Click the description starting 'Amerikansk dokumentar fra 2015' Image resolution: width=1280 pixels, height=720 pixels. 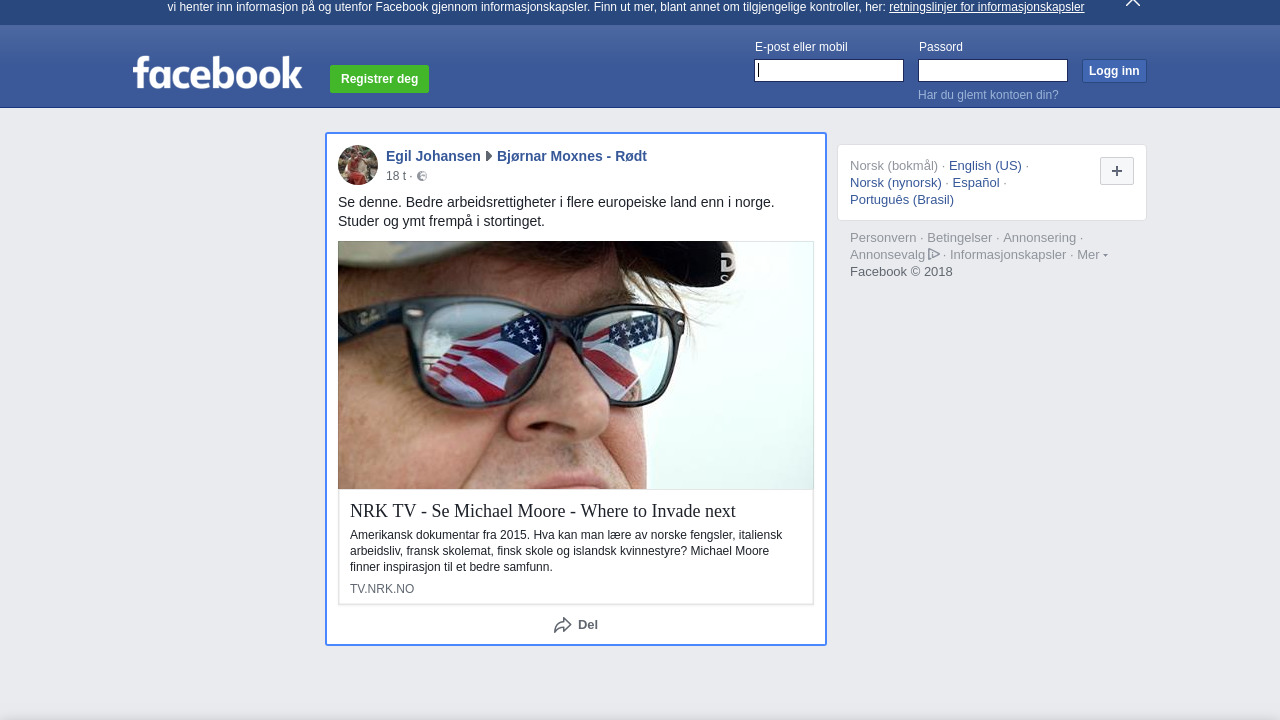pos(566,551)
